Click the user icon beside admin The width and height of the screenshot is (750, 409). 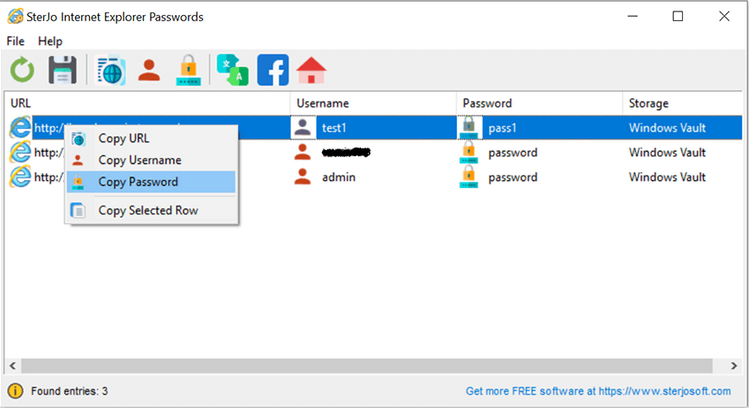(x=302, y=177)
